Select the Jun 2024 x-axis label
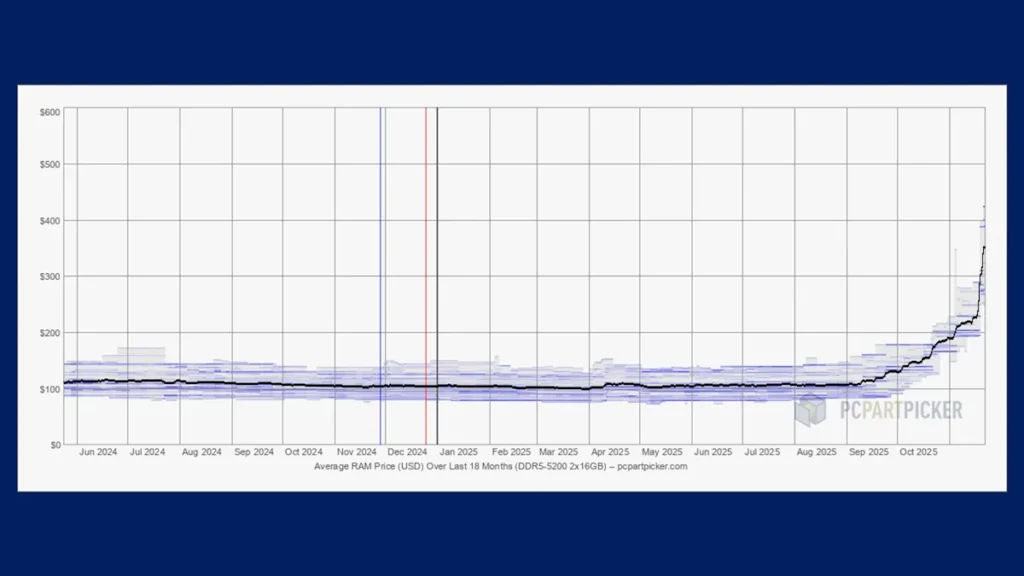The width and height of the screenshot is (1024, 576). click(x=98, y=453)
